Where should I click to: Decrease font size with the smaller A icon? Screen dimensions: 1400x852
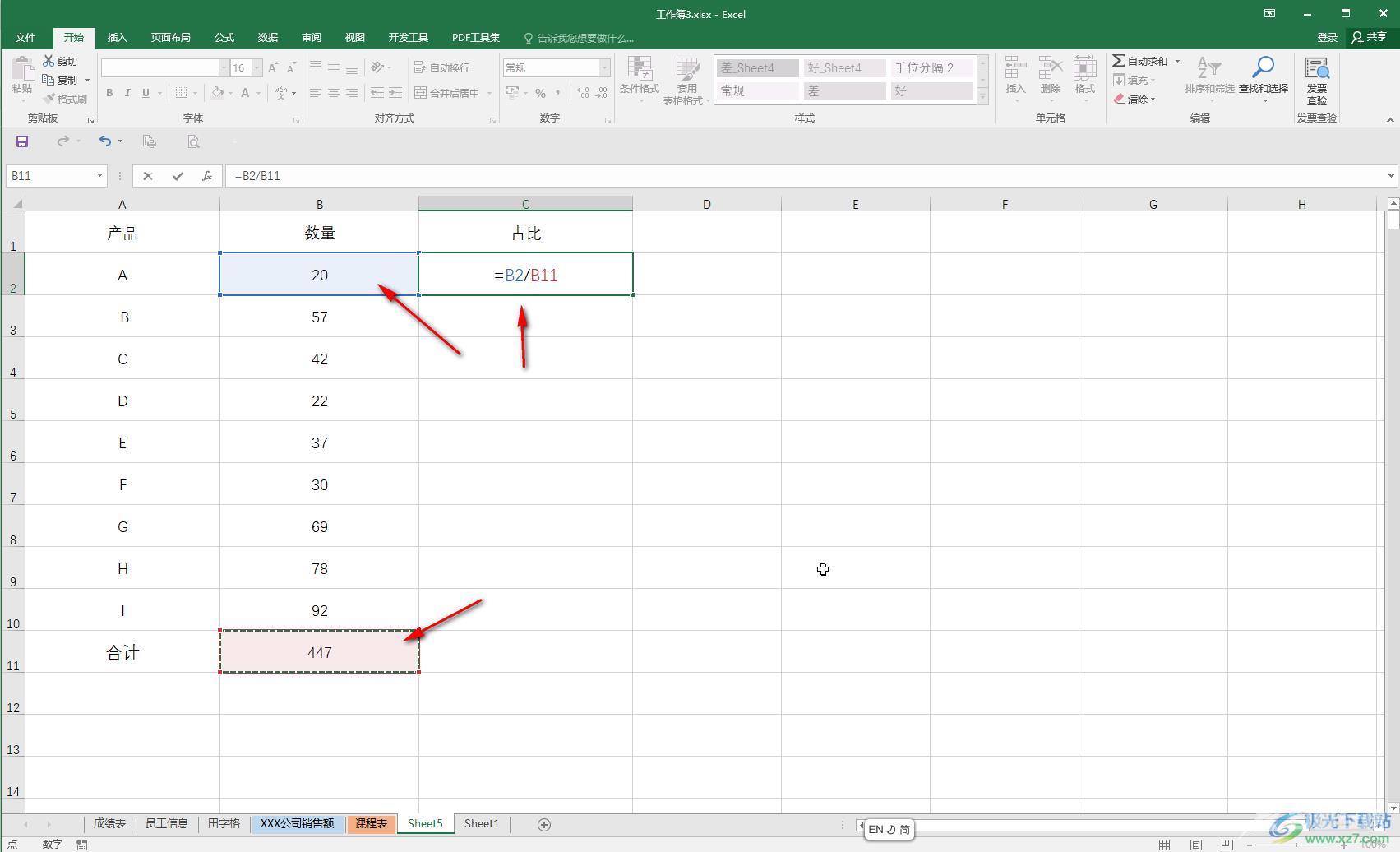coord(291,67)
